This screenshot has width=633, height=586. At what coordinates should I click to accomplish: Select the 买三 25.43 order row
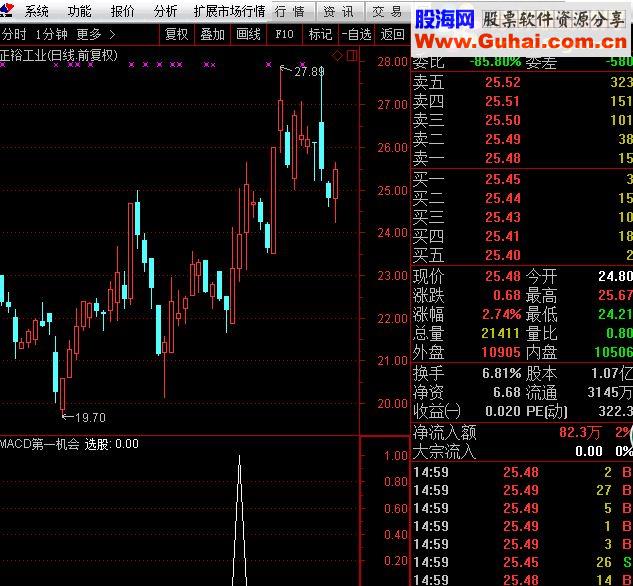pos(522,217)
